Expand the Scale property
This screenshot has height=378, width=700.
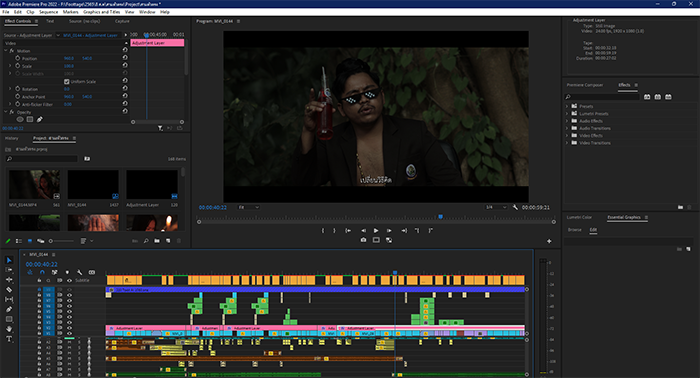10,66
